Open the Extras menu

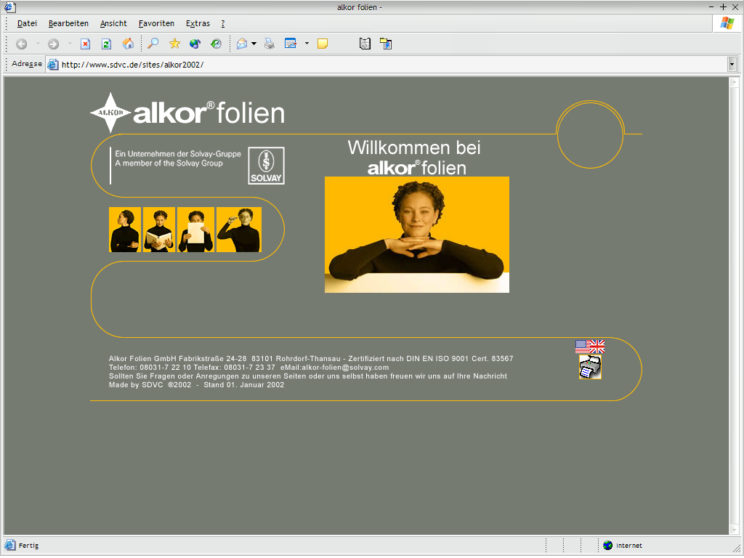(x=198, y=23)
